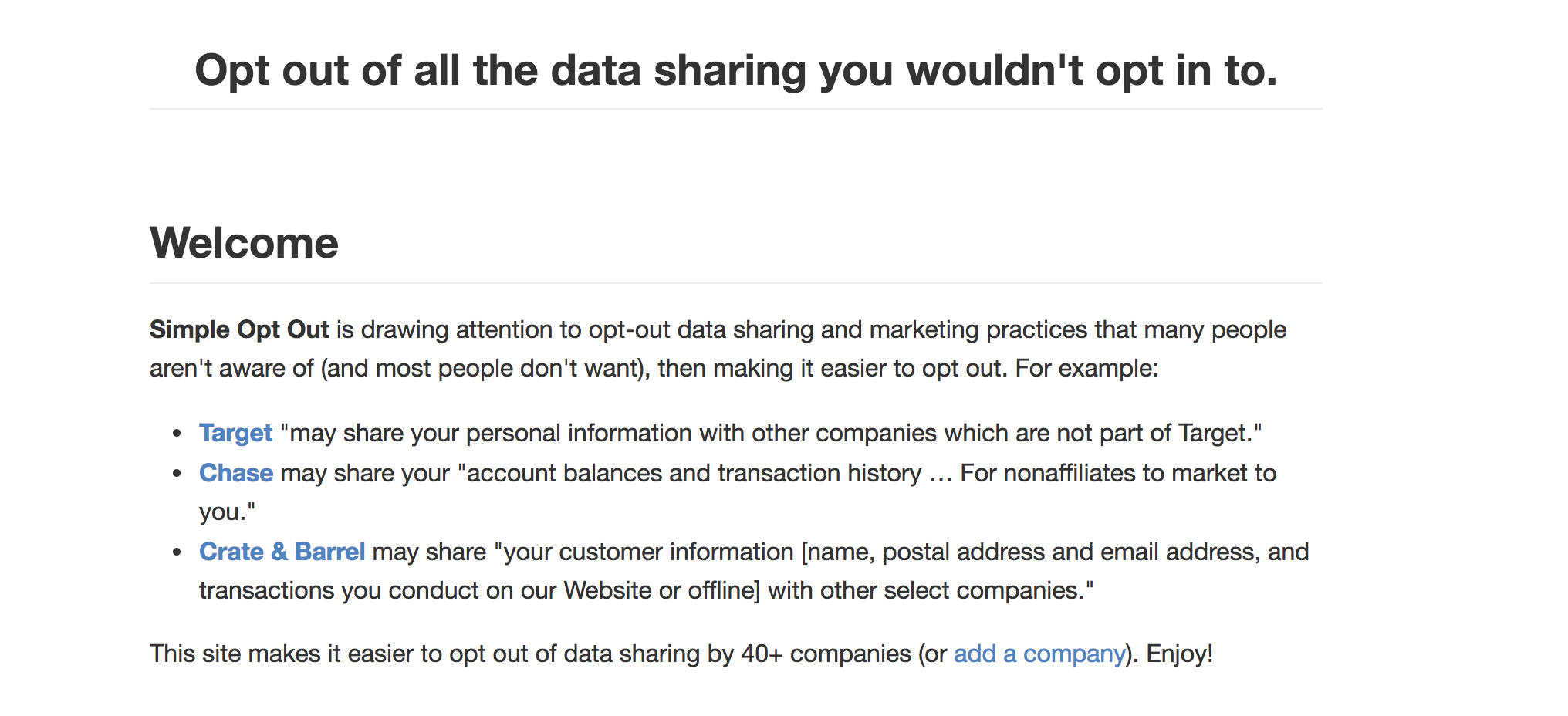Click the Crate & Barrel "customer information" quote
The image size is (1568, 716).
841,552
